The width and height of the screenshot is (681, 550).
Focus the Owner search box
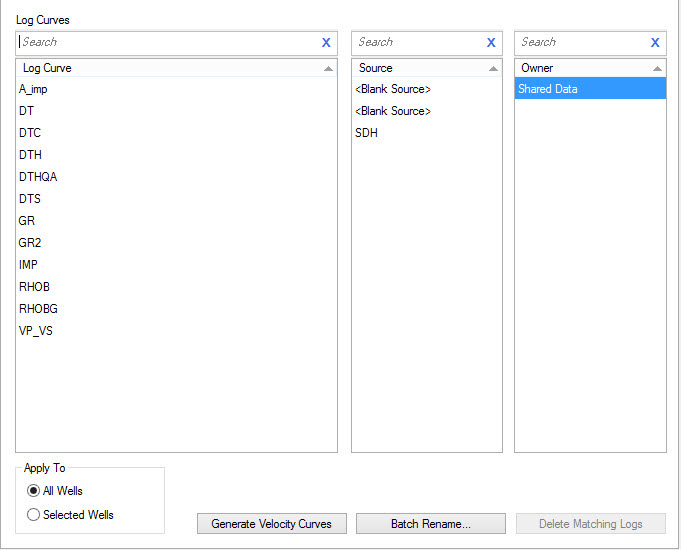pyautogui.click(x=580, y=43)
